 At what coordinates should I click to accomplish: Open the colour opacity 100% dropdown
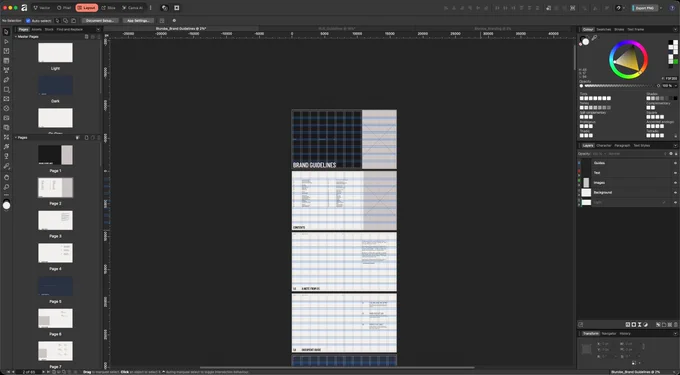point(676,86)
